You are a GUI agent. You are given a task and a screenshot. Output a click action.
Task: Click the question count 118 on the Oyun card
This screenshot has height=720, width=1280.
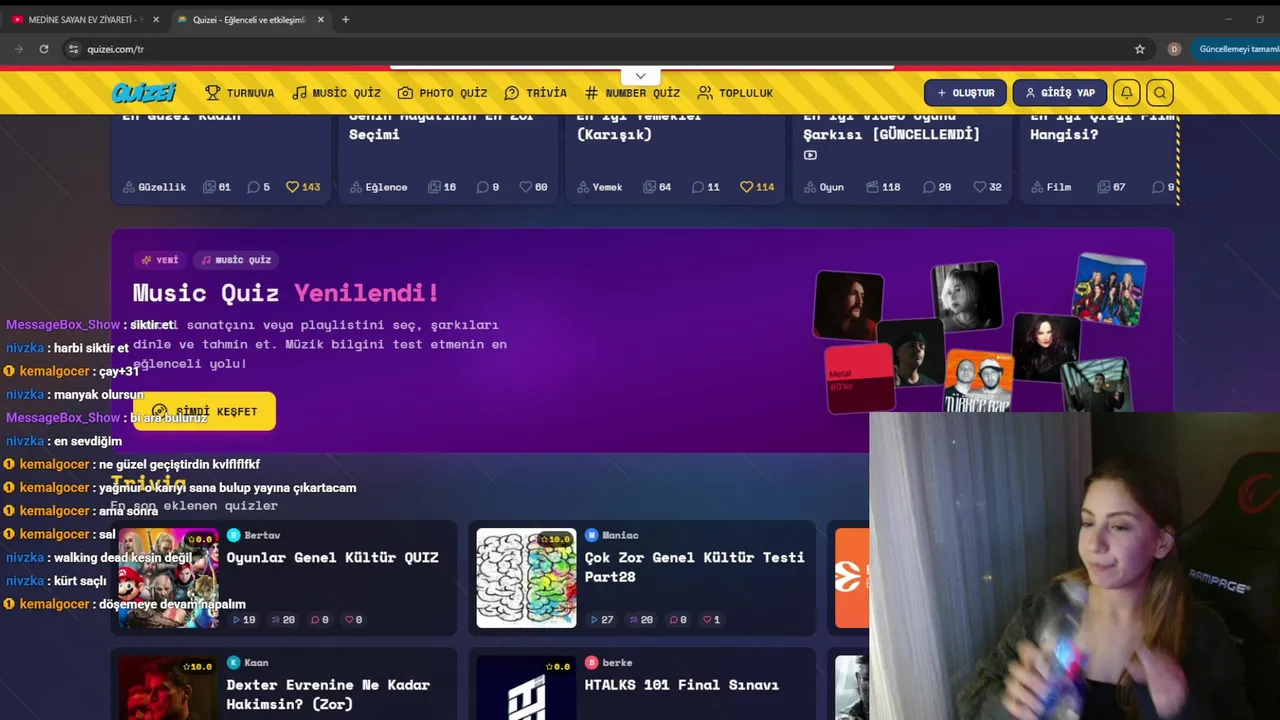(883, 187)
